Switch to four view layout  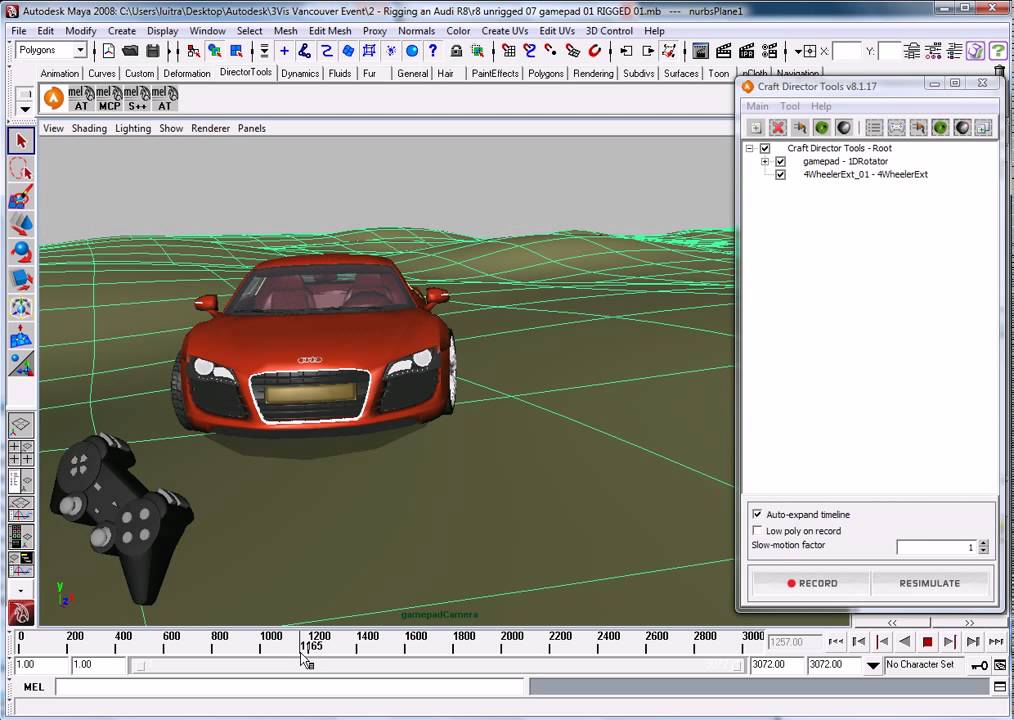point(21,453)
